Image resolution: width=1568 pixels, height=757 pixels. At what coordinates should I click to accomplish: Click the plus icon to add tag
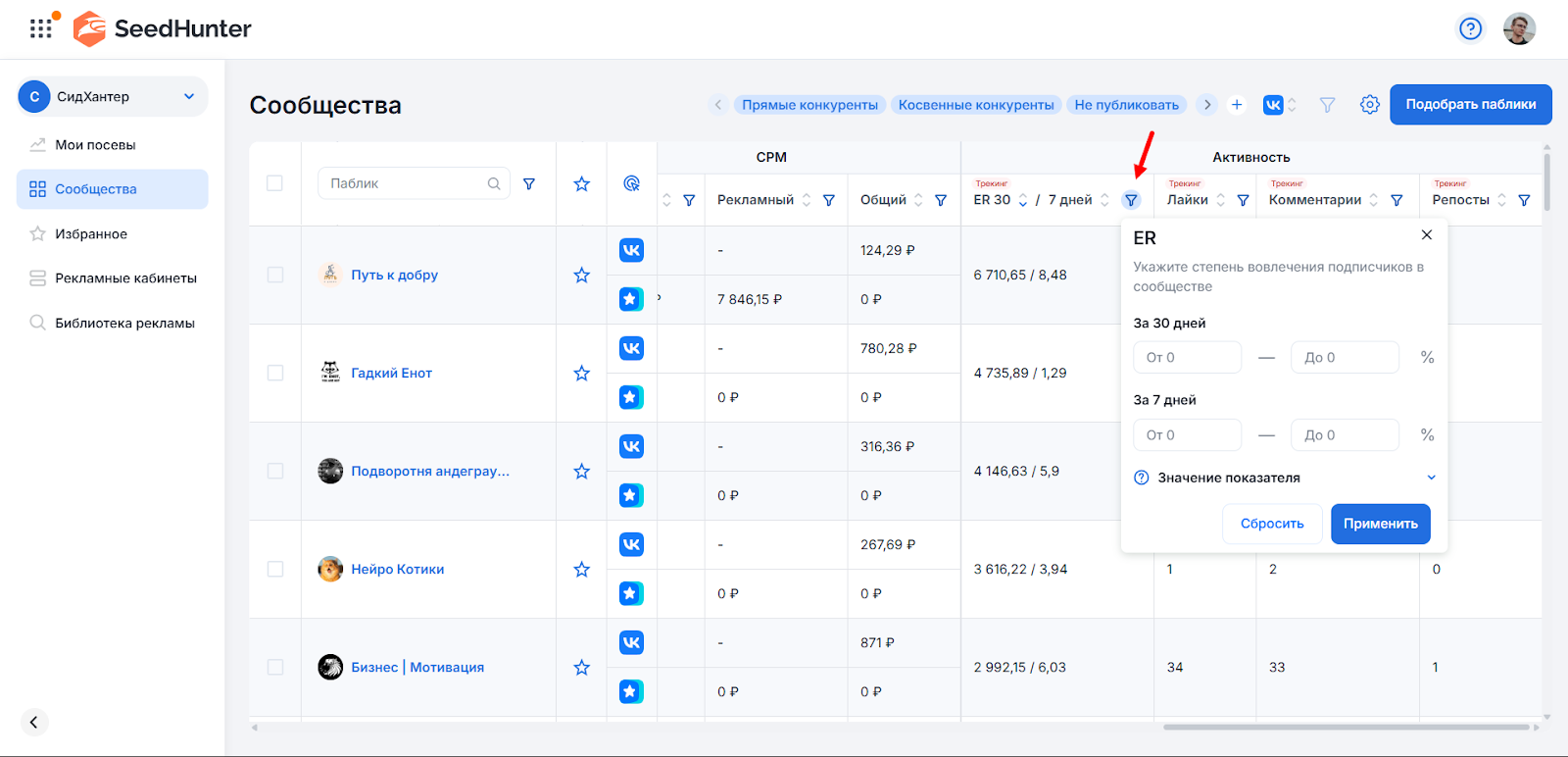[1237, 105]
